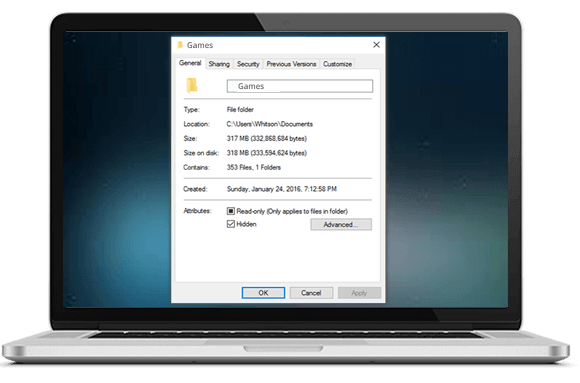The image size is (580, 383).
Task: Click the created date Sunday, January 24, 2016
Action: pos(281,189)
